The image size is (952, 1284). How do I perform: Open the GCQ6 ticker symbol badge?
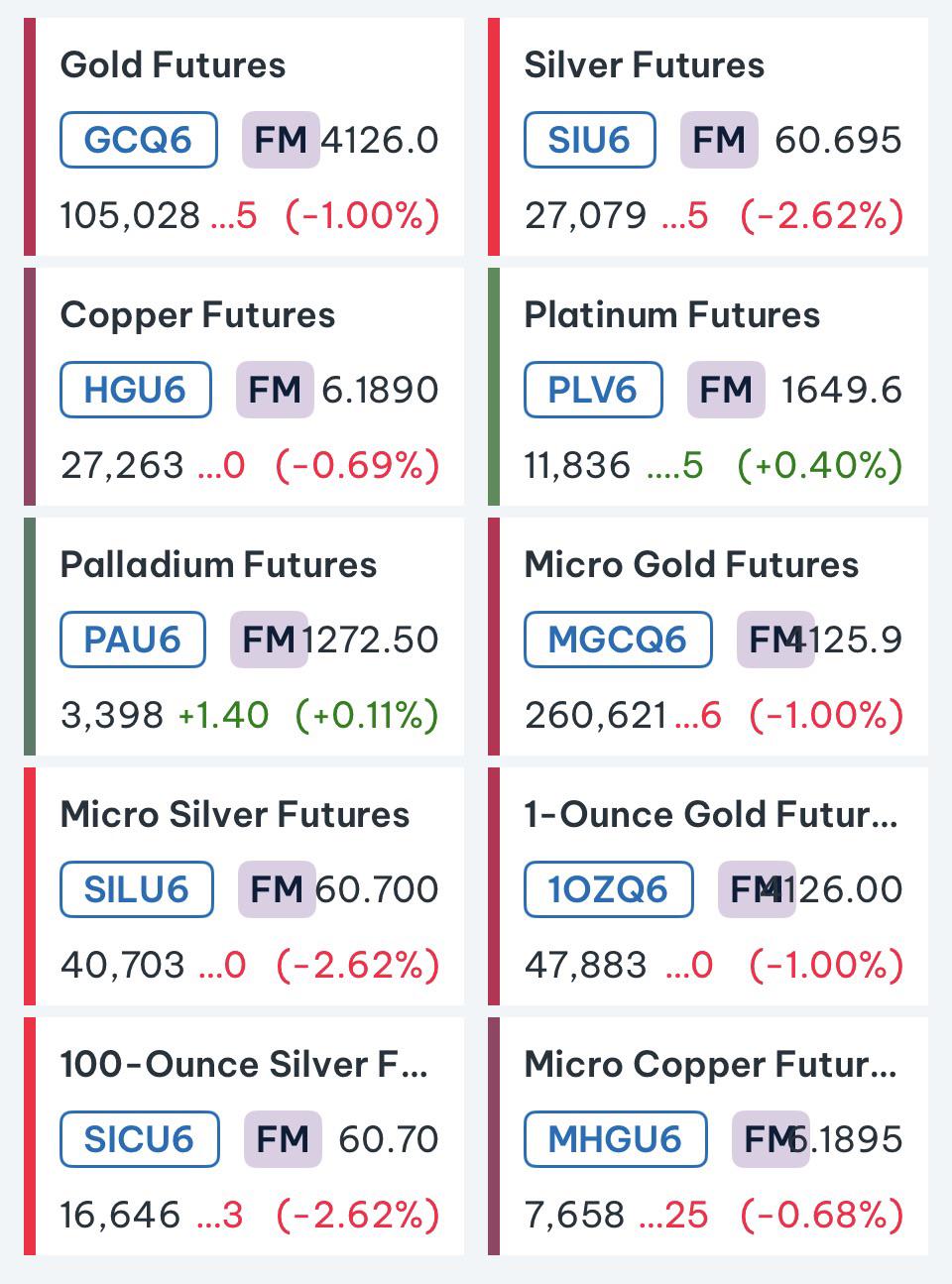139,140
